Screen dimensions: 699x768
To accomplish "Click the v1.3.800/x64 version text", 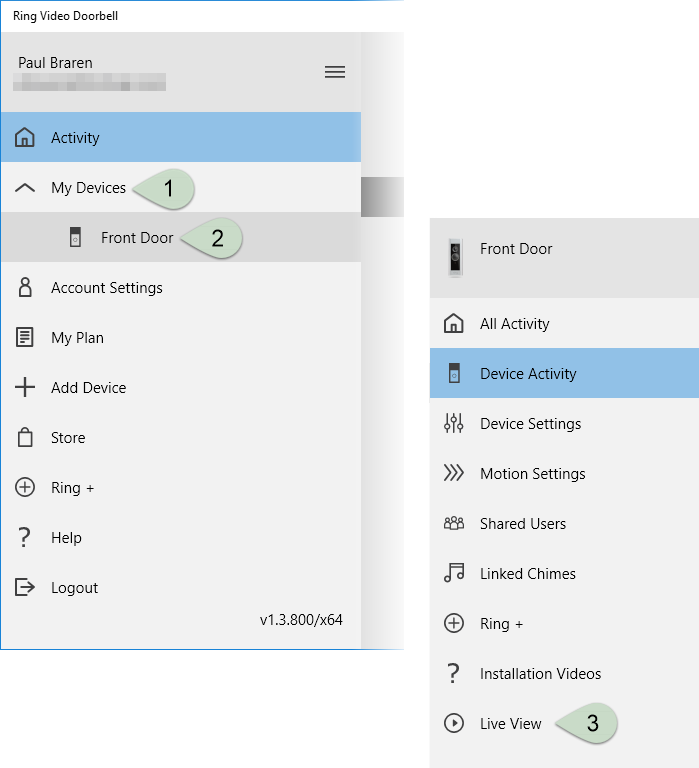I will coord(301,620).
